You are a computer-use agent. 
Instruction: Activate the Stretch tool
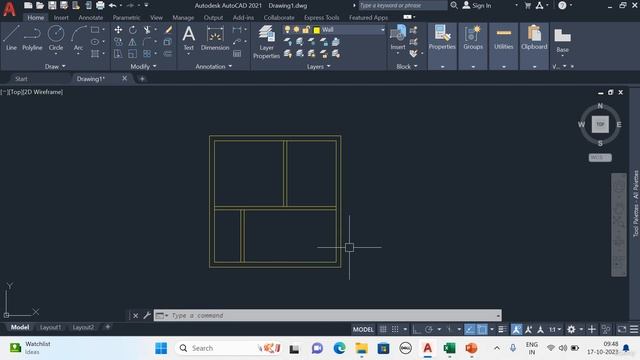[118, 53]
